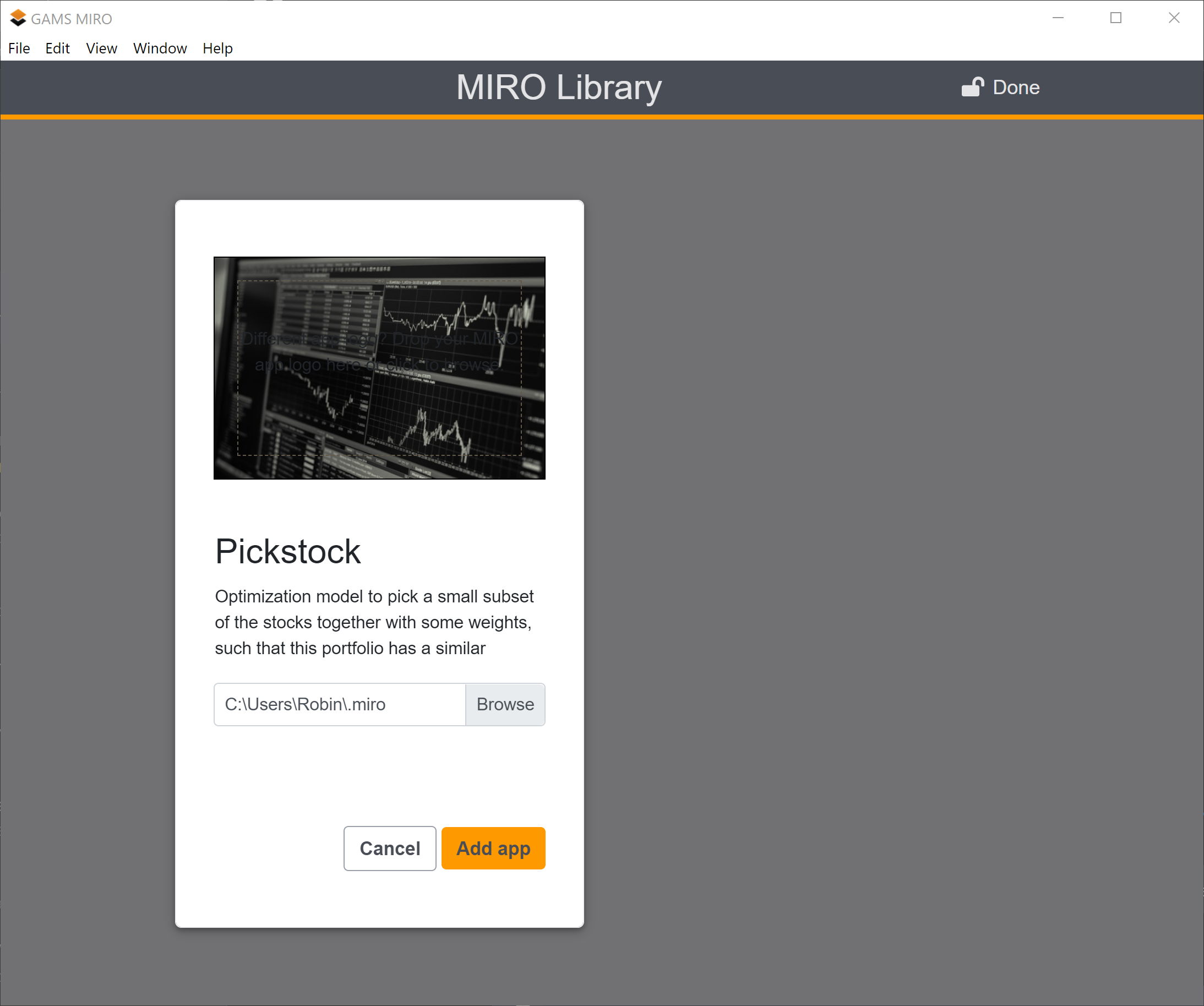Open the File menu
The width and height of the screenshot is (1204, 1006).
(x=19, y=48)
